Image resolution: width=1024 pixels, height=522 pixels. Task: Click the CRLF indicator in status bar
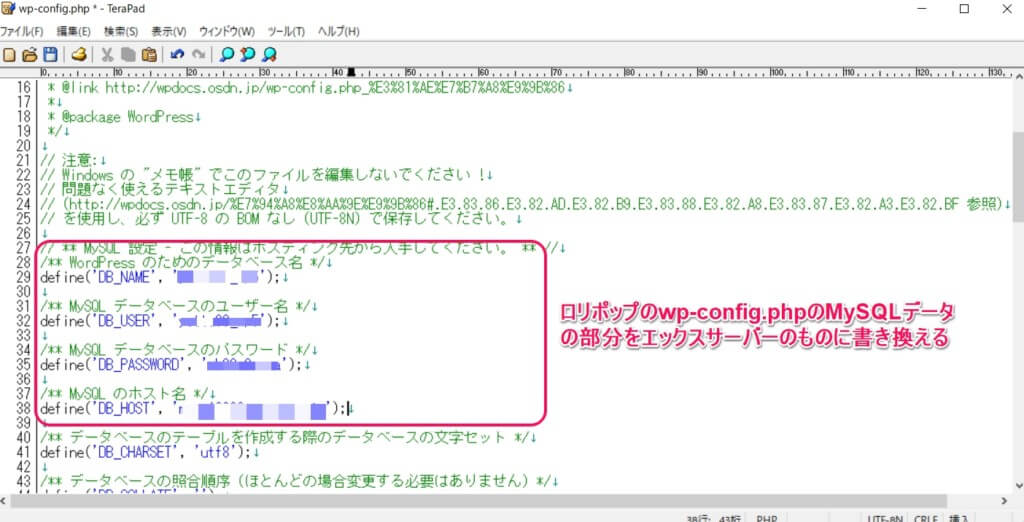click(x=926, y=519)
